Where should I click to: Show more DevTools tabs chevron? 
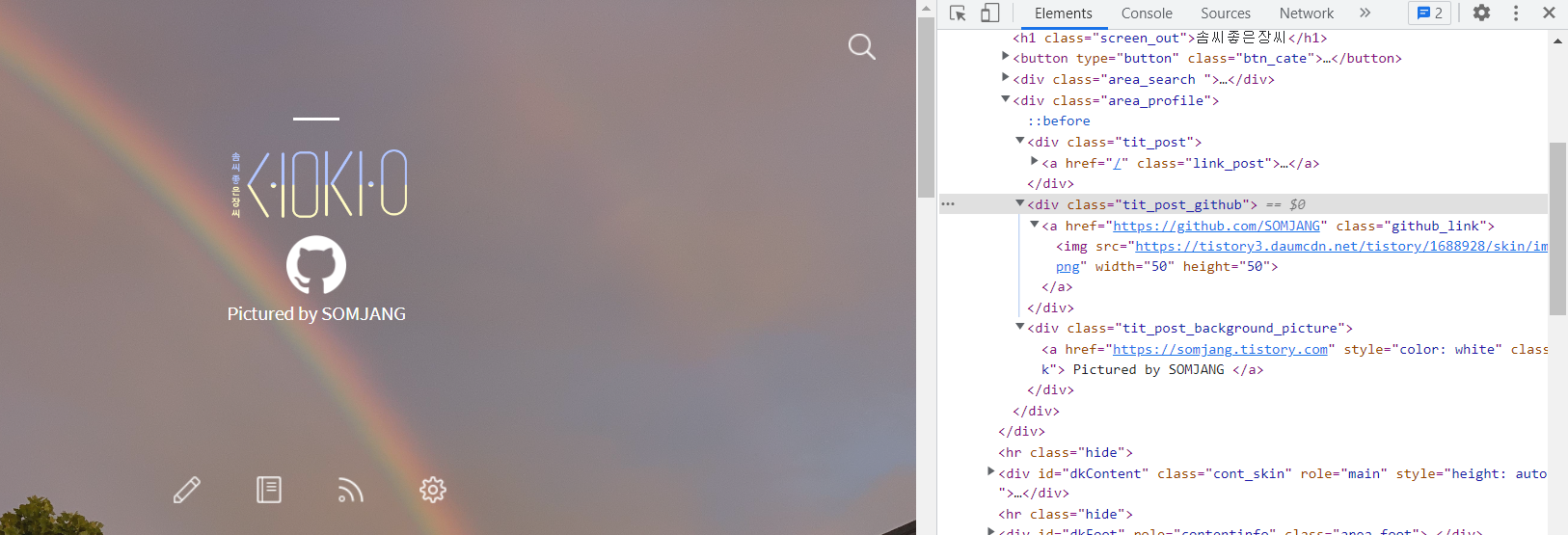[1365, 13]
